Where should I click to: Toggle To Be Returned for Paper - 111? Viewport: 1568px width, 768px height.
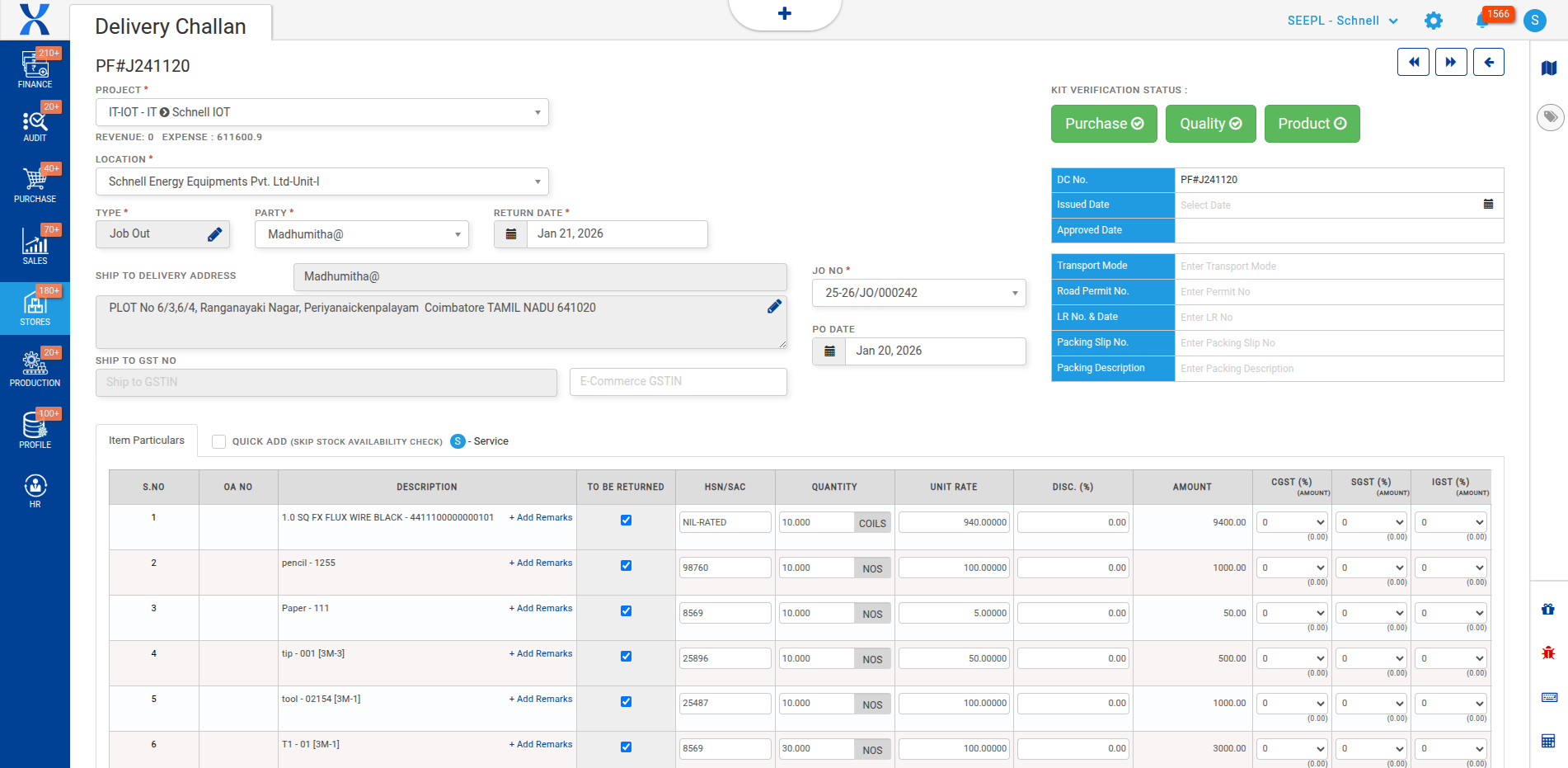[626, 611]
